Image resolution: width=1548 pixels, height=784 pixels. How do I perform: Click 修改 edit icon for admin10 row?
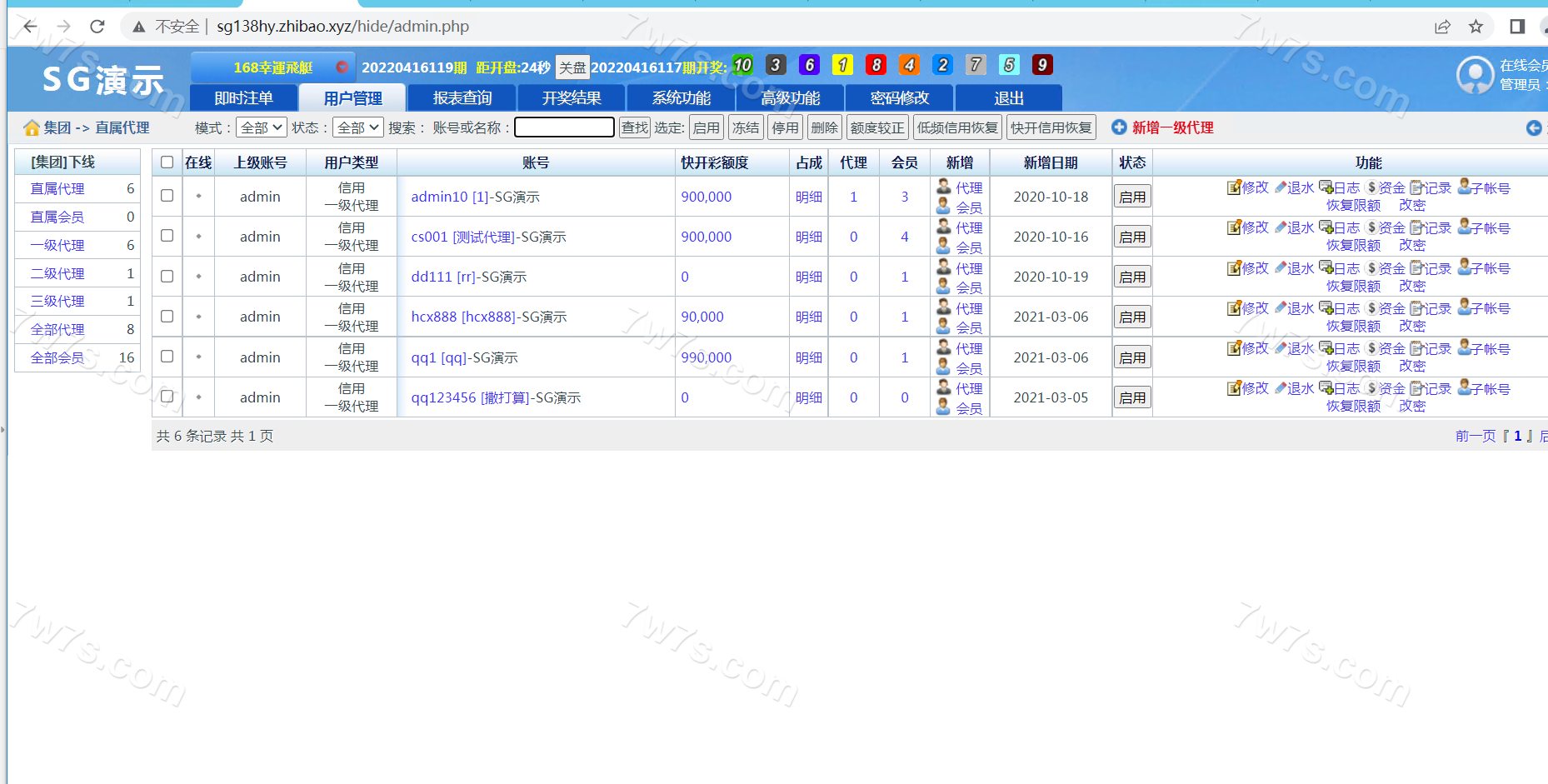pyautogui.click(x=1233, y=187)
